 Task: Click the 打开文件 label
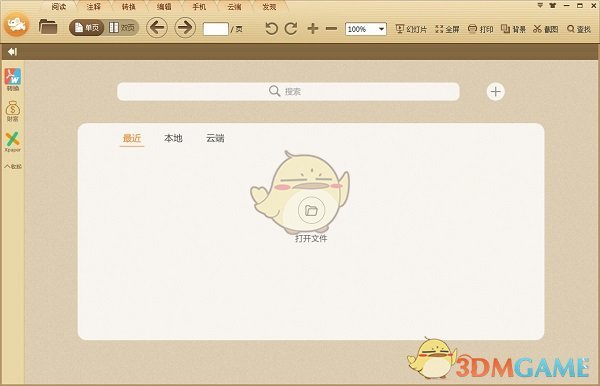(x=311, y=239)
